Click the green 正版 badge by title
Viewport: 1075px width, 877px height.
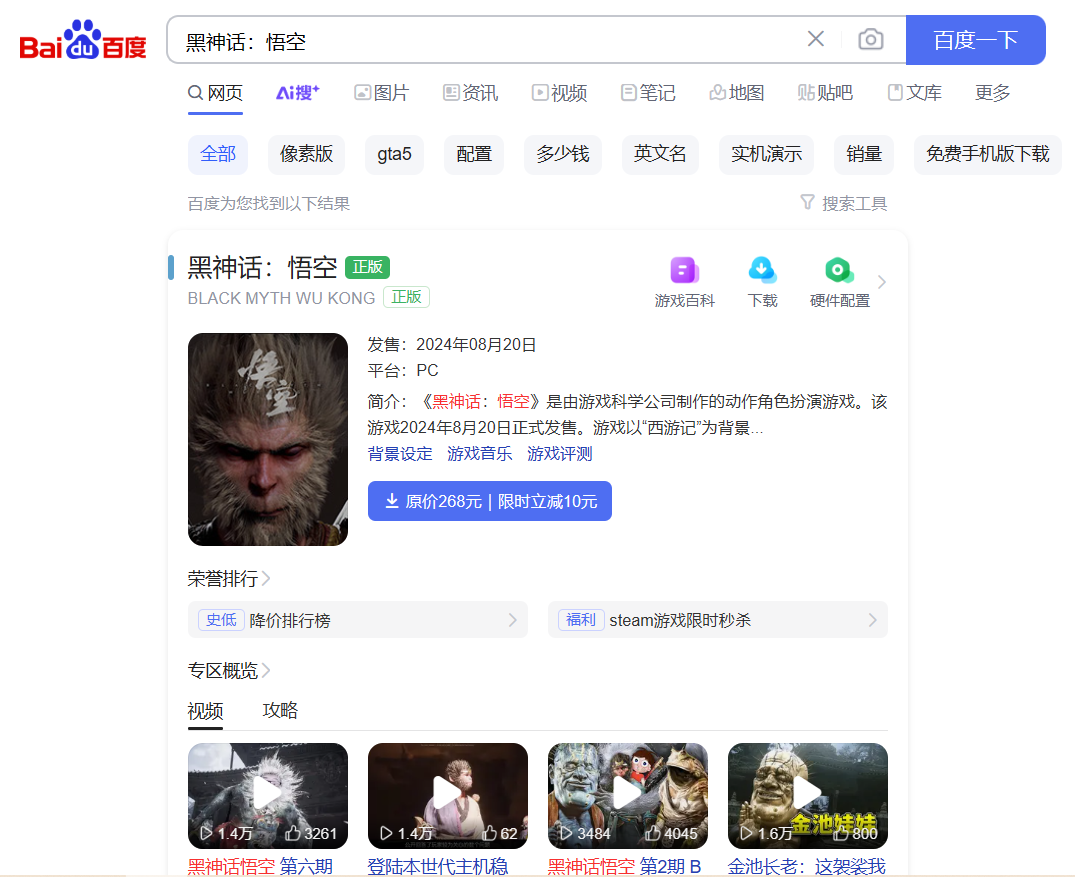pyautogui.click(x=367, y=267)
